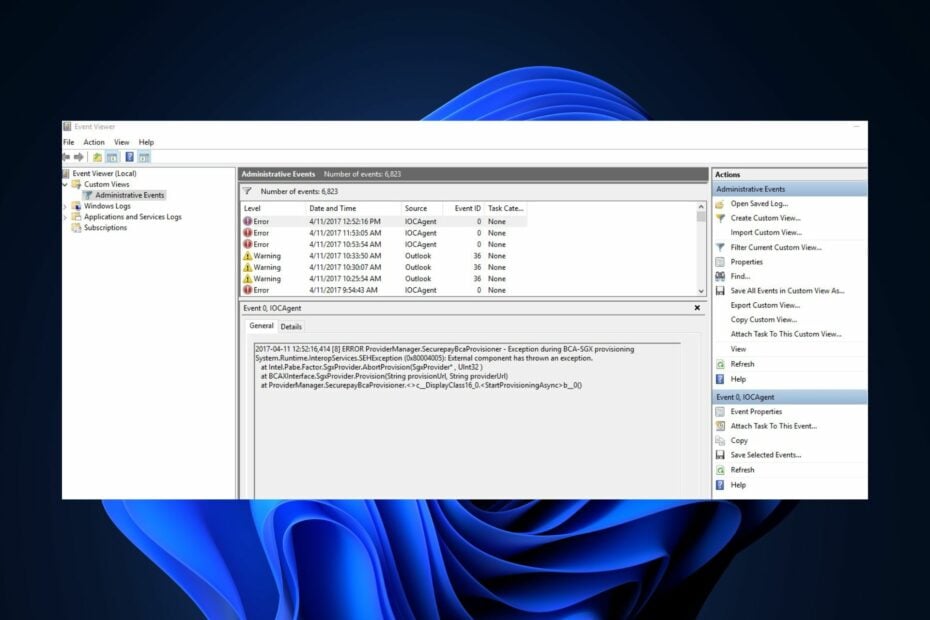Click the back navigation arrow
The image size is (930, 620).
click(67, 157)
